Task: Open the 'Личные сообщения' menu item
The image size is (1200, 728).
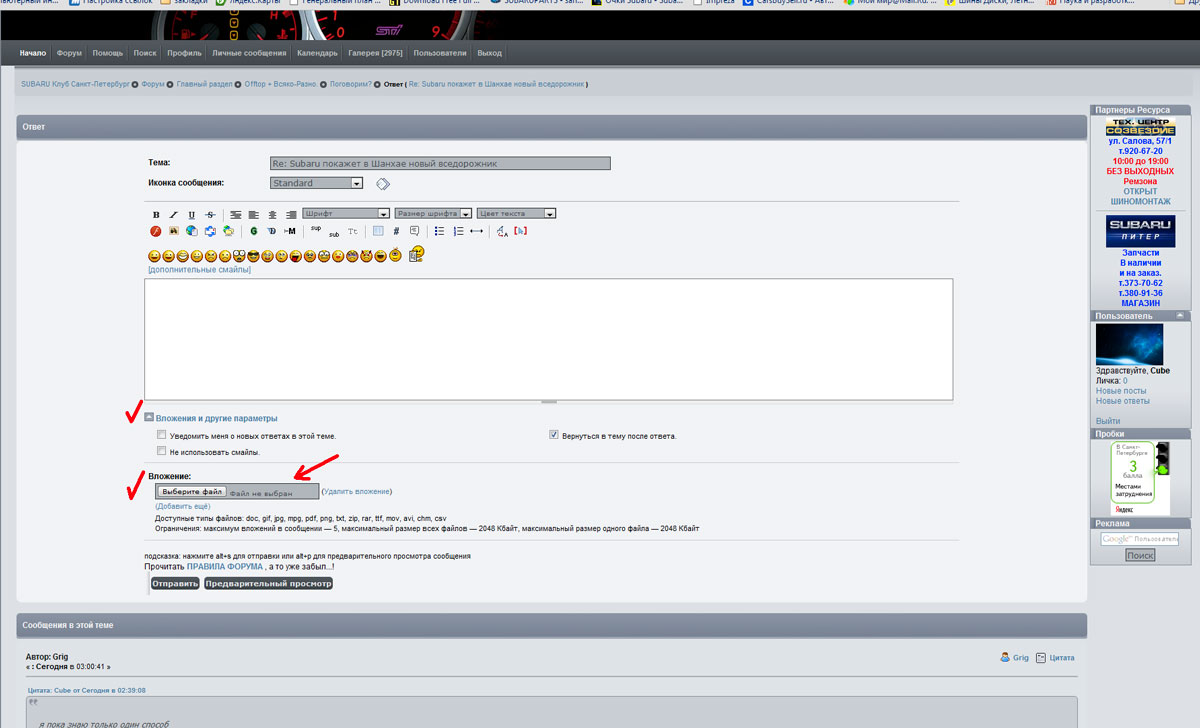Action: coord(249,53)
